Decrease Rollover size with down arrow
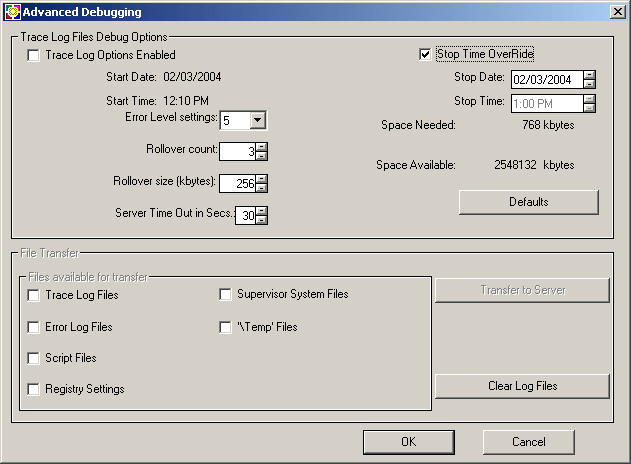The image size is (631, 464). [x=262, y=188]
